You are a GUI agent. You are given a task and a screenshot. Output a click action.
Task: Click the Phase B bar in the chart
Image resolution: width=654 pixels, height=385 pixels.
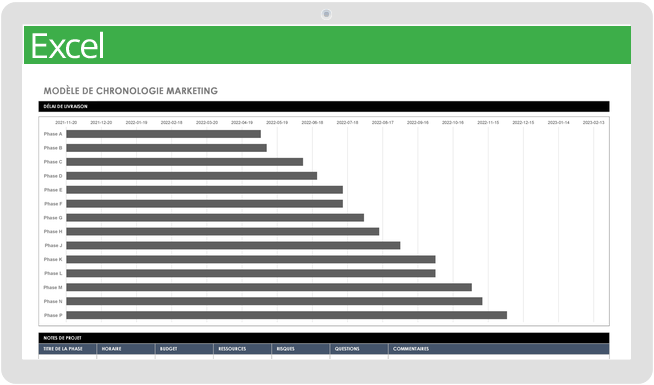(x=166, y=148)
